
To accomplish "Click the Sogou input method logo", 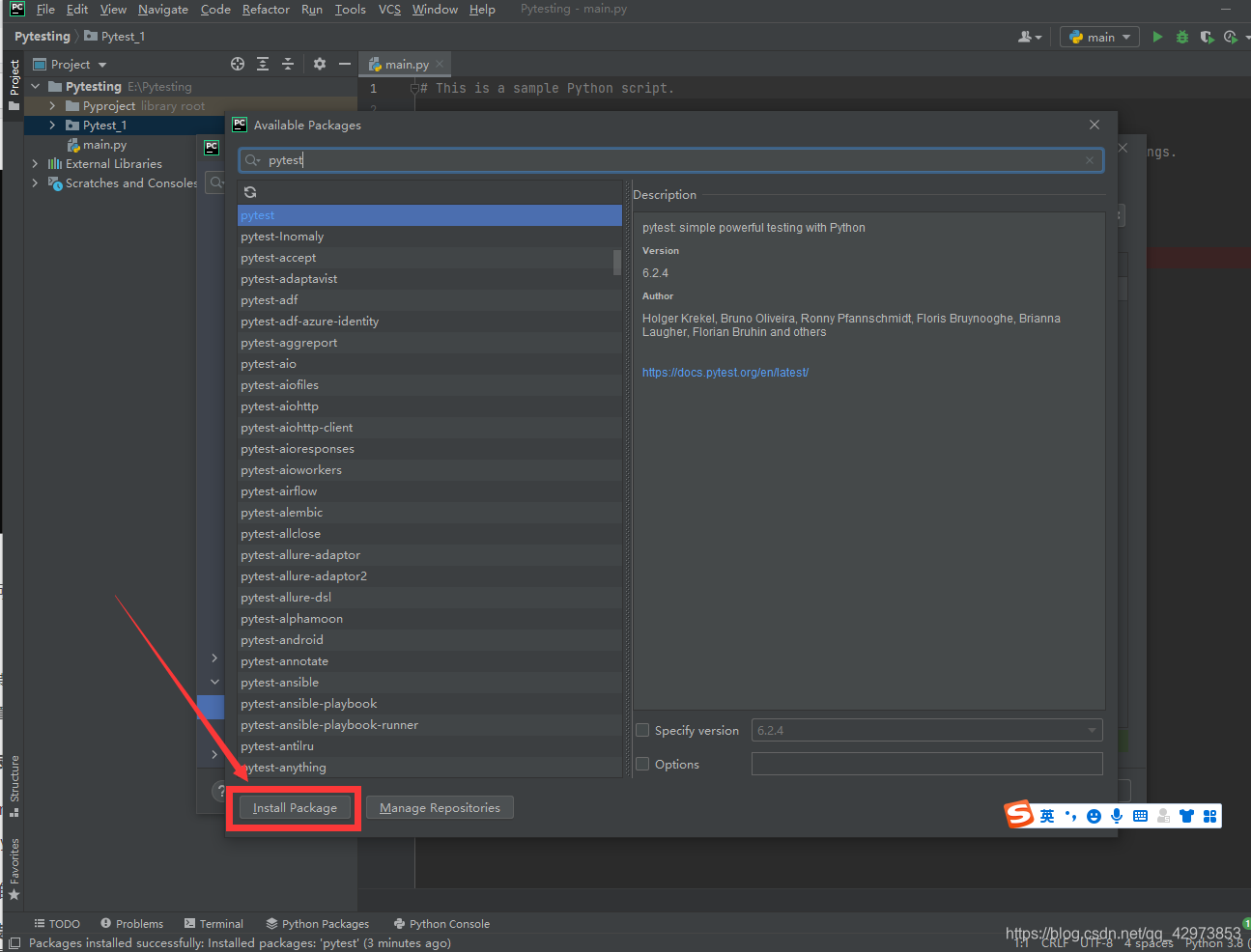I will [1020, 815].
